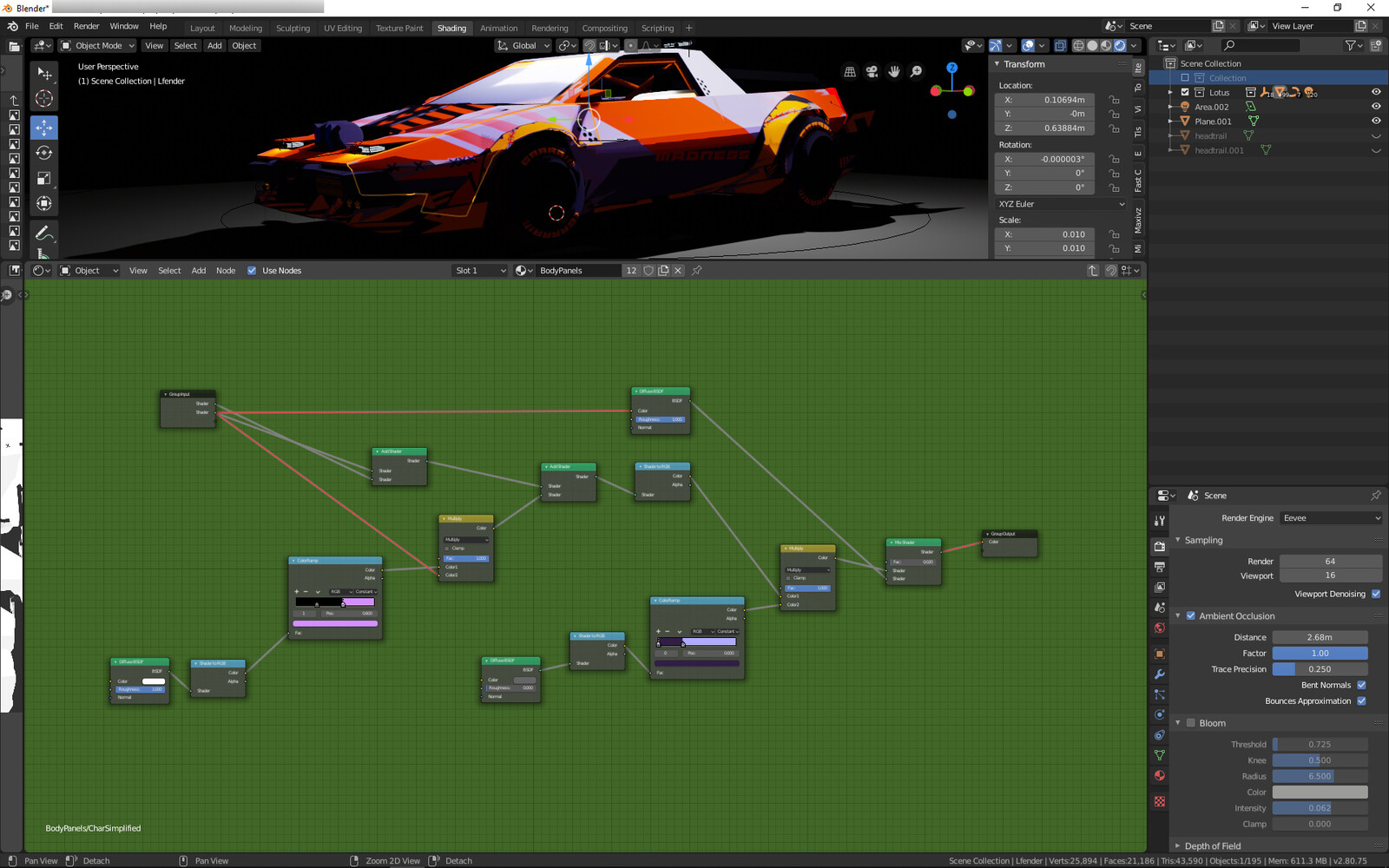Toggle Viewport Denoising checkbox

(x=1376, y=595)
